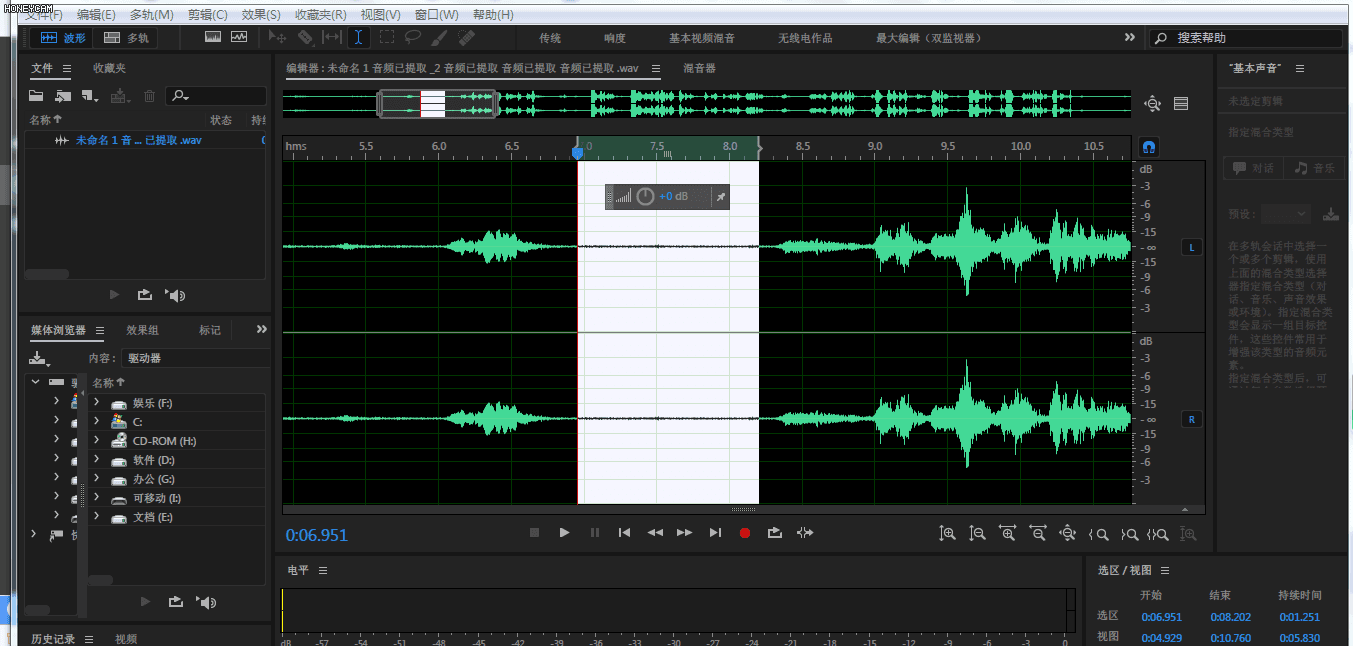Expand the workspace overflow chevron
The image size is (1353, 646).
click(x=1130, y=37)
